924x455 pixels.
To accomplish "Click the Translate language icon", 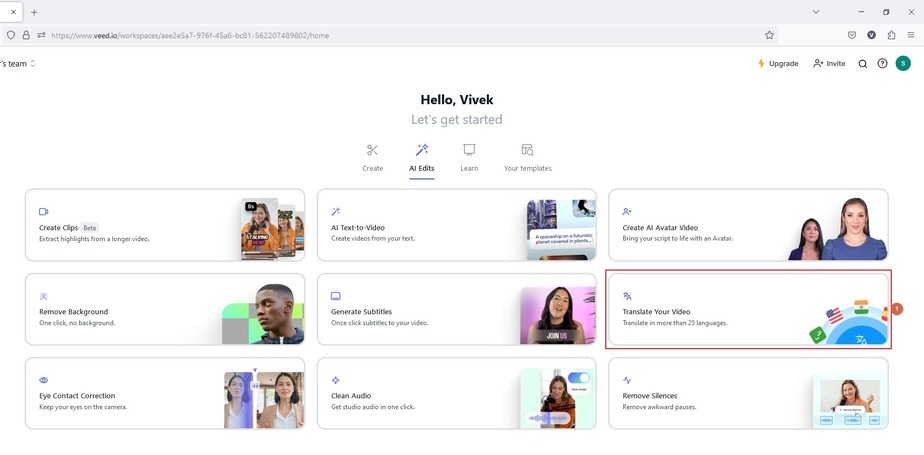I will (x=627, y=296).
